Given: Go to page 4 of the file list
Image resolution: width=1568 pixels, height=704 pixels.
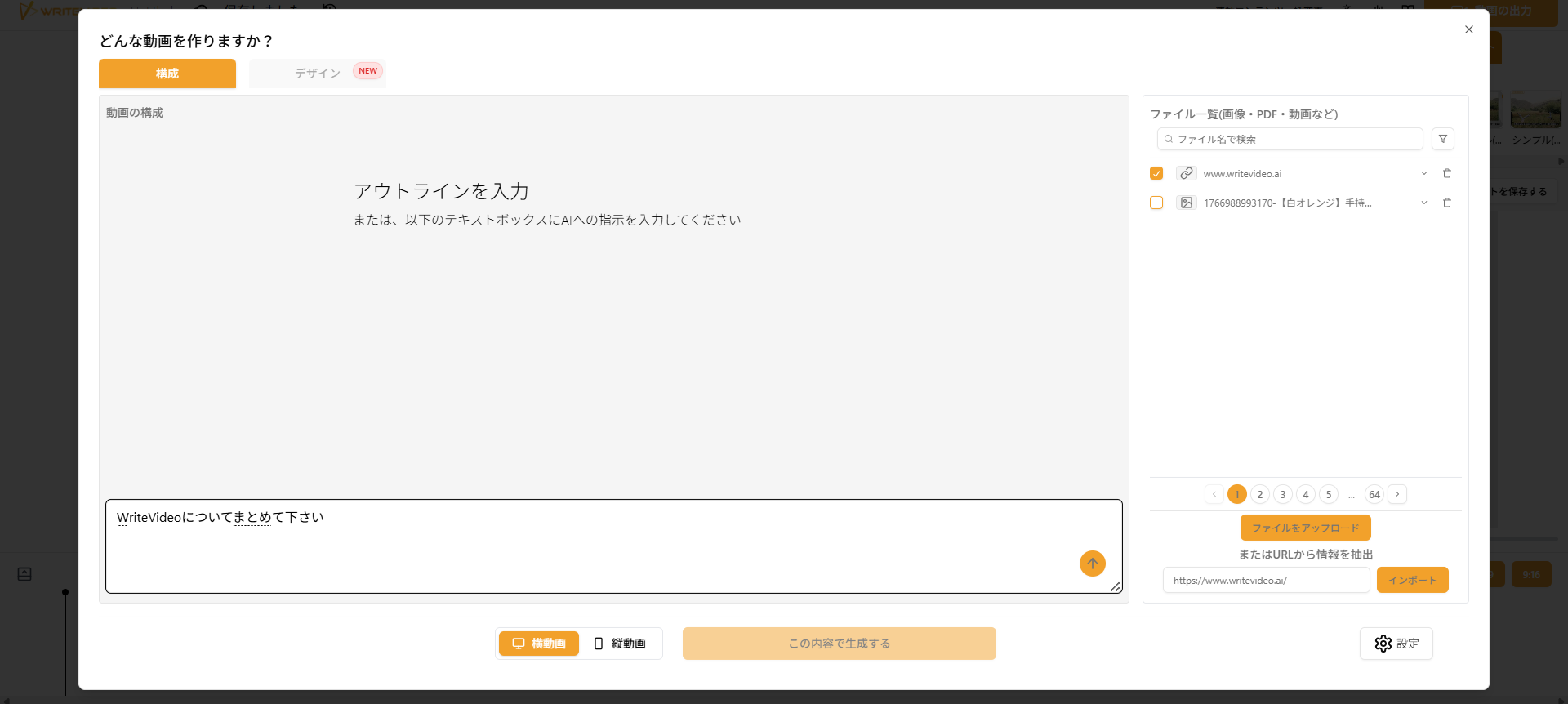Looking at the screenshot, I should pos(1306,494).
